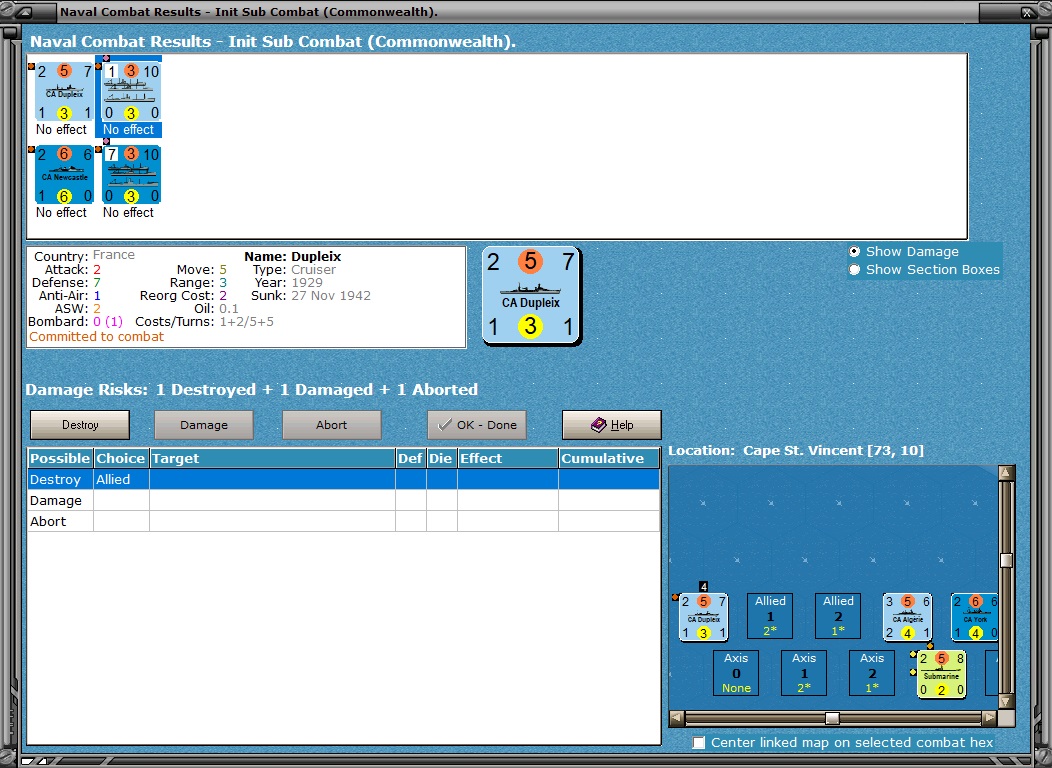Click the highlighted convoy counter with 1 3 10
Viewport: 1052px width, 768px height.
coord(132,92)
